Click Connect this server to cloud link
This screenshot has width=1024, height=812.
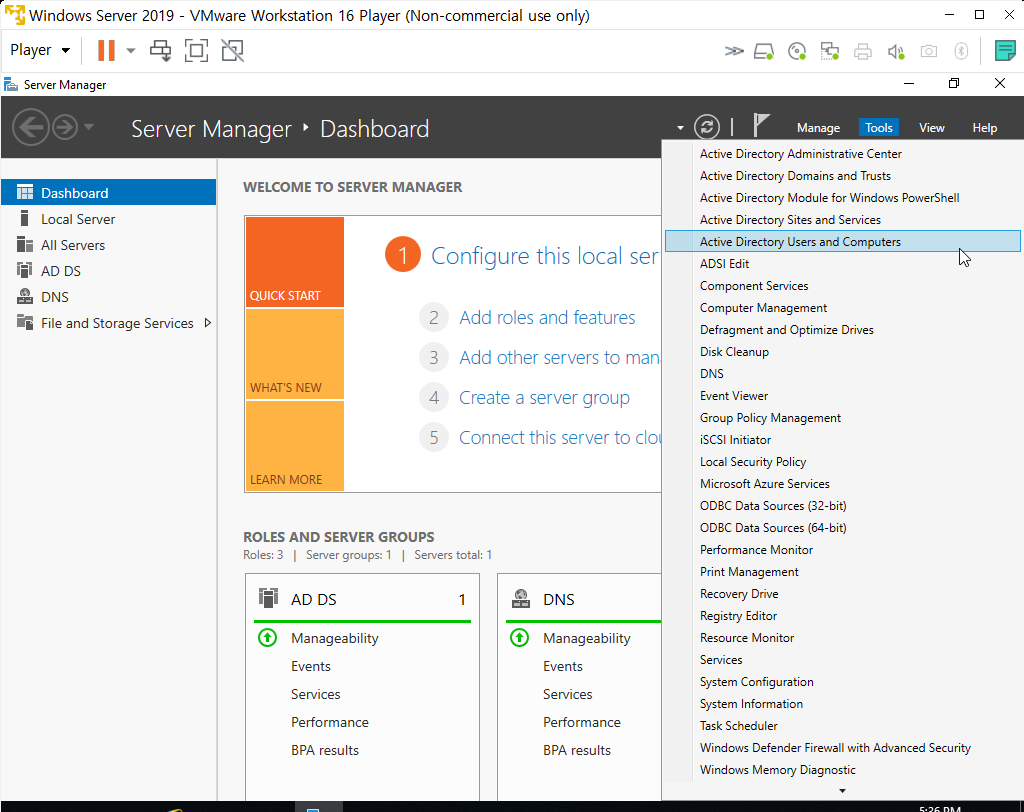pyautogui.click(x=560, y=438)
